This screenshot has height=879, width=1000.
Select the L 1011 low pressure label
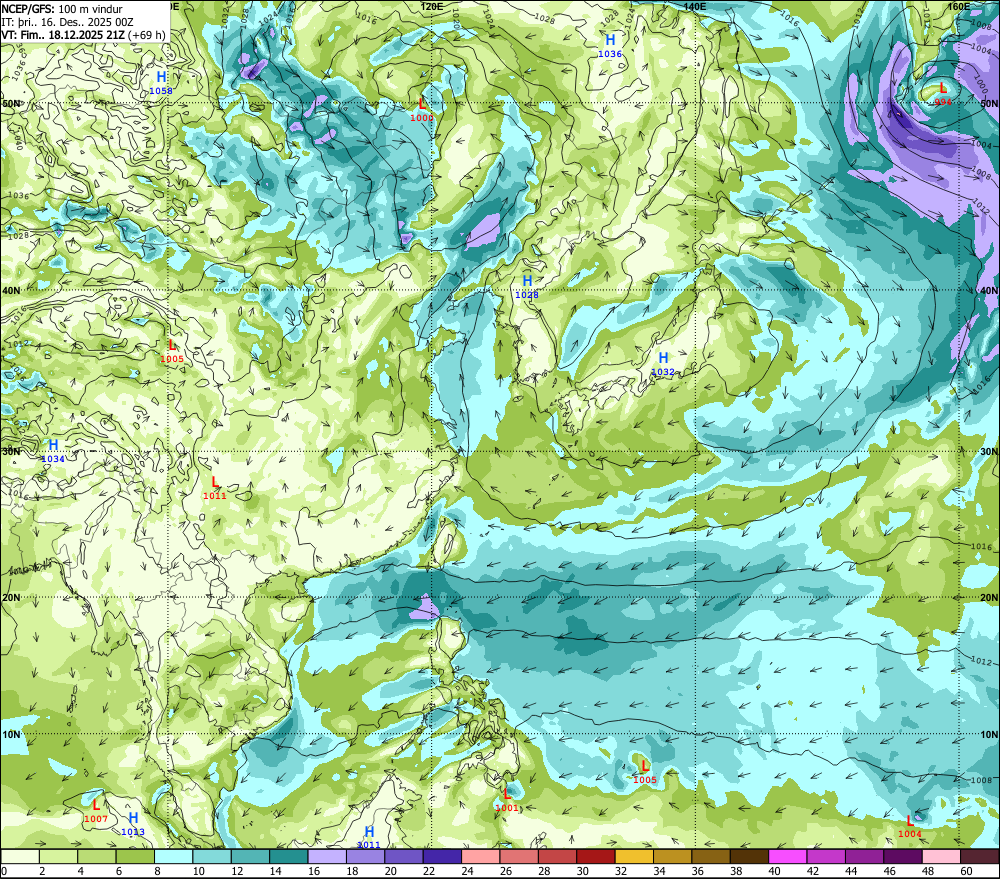[x=214, y=488]
